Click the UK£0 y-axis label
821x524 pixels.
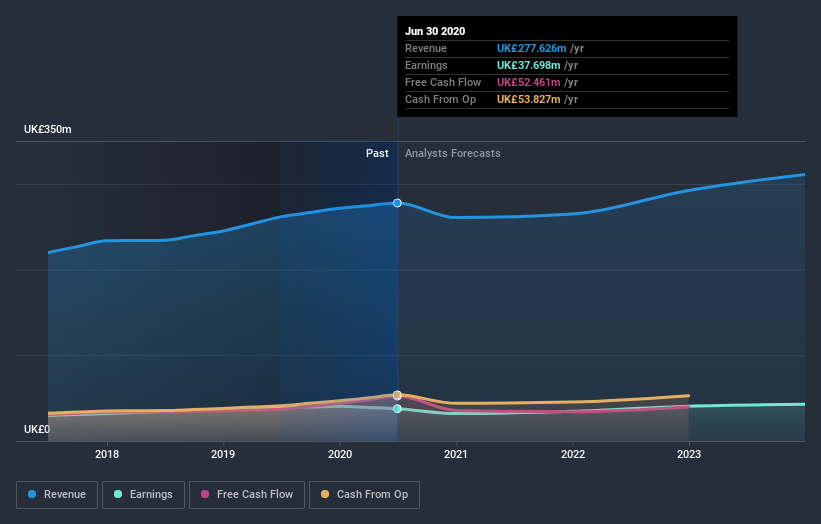(37, 429)
